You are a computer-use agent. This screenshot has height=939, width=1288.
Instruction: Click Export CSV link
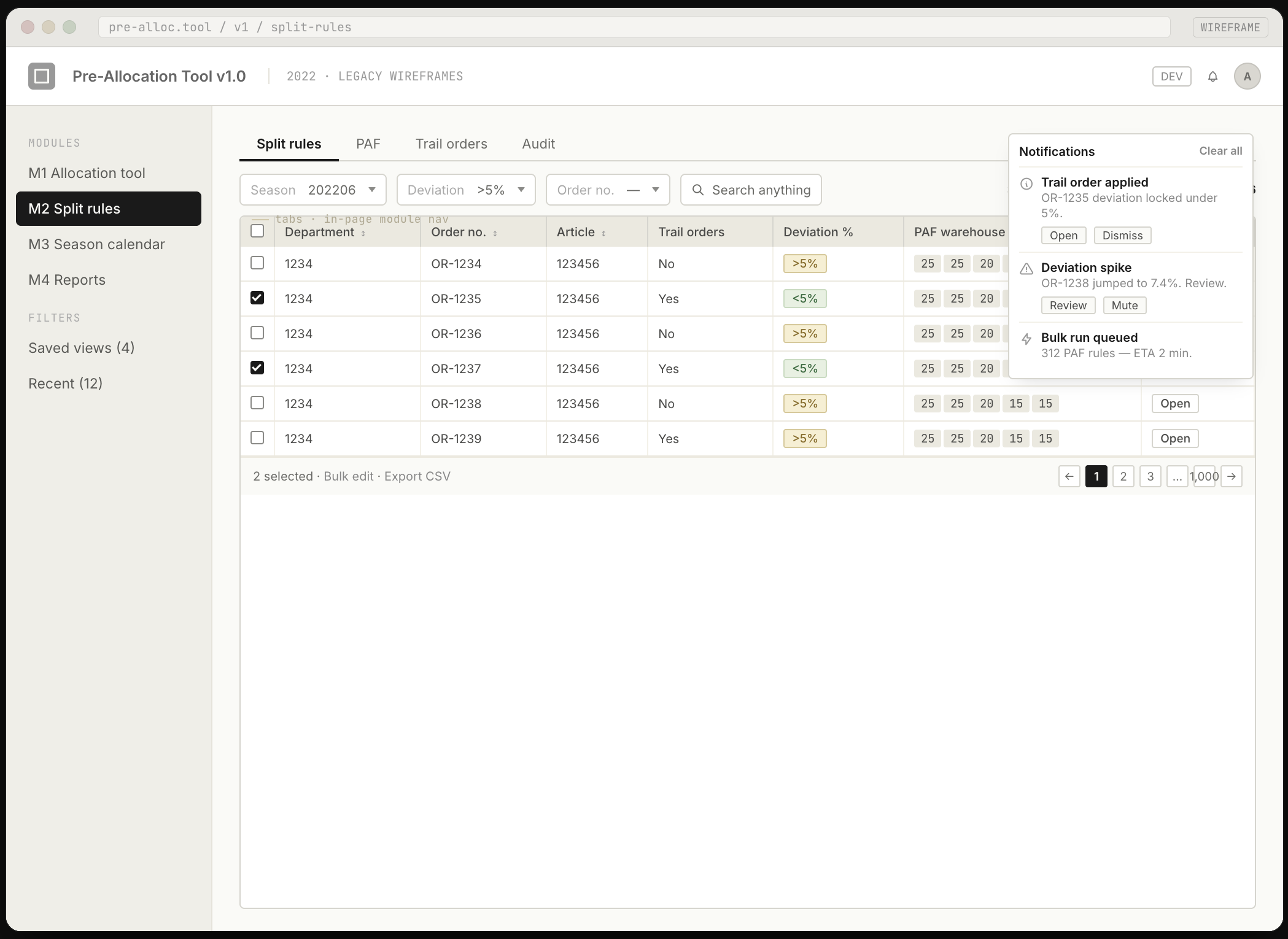click(x=417, y=476)
